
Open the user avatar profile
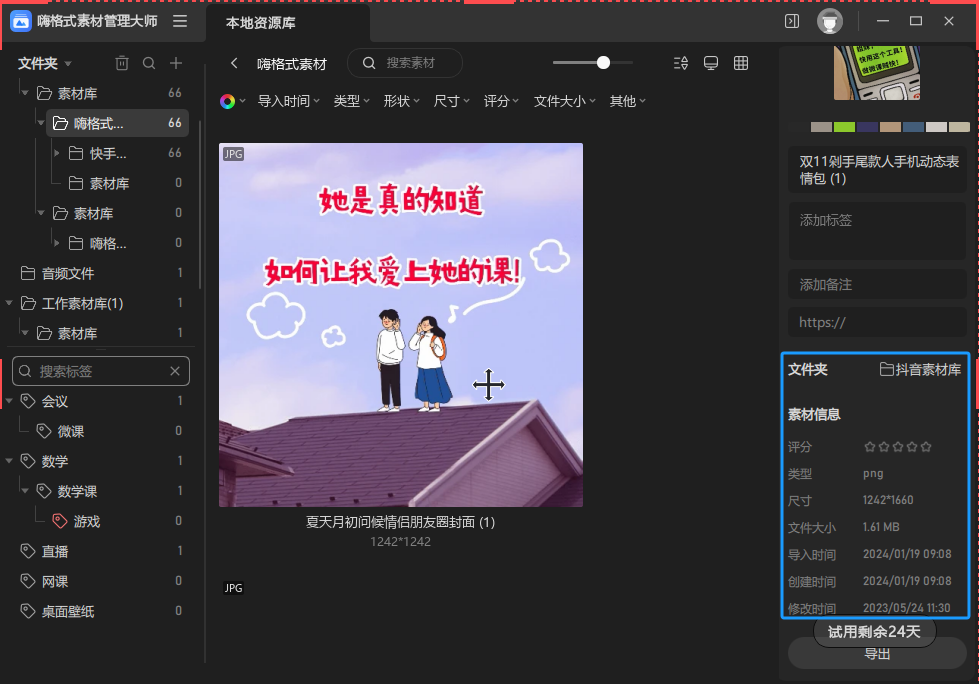pyautogui.click(x=830, y=21)
